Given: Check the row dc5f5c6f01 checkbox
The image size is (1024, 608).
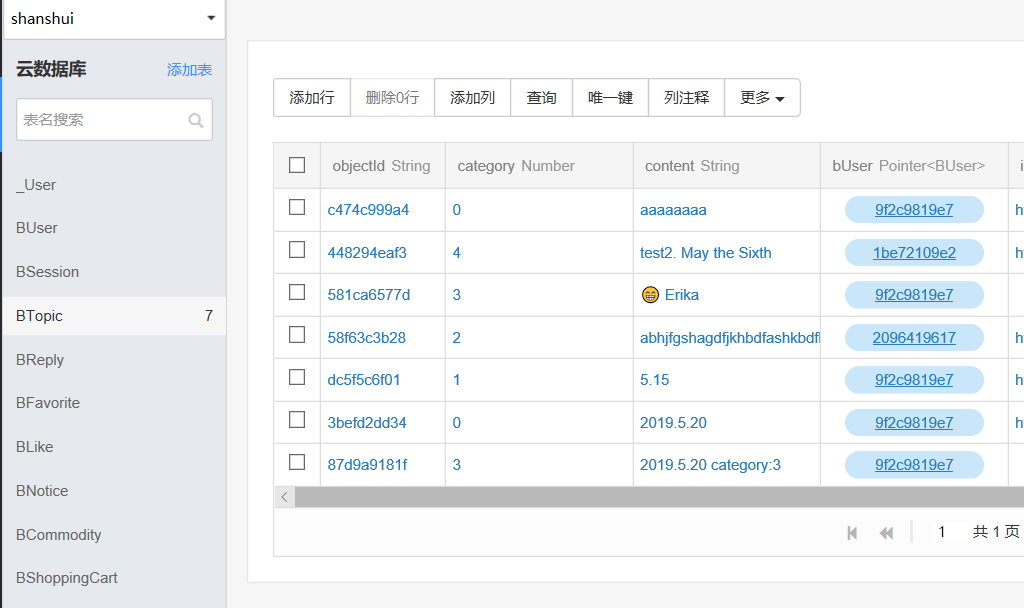Looking at the screenshot, I should [297, 377].
